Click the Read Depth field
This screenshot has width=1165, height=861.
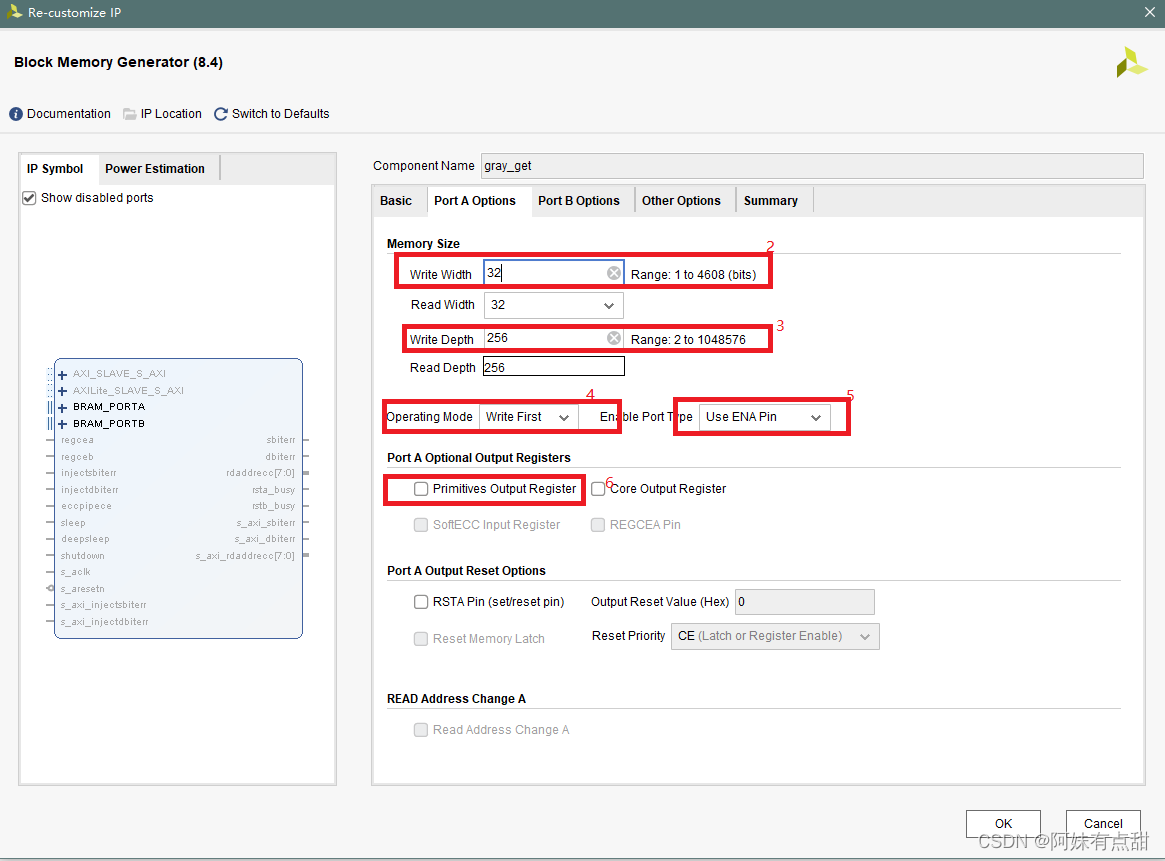(554, 367)
